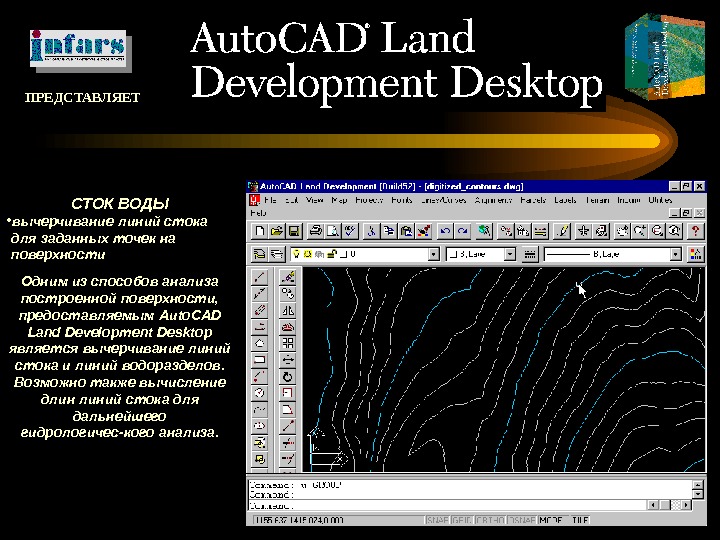This screenshot has height=540, width=720.
Task: Click the horizontal scrollbar right arrow
Action: (x=686, y=505)
